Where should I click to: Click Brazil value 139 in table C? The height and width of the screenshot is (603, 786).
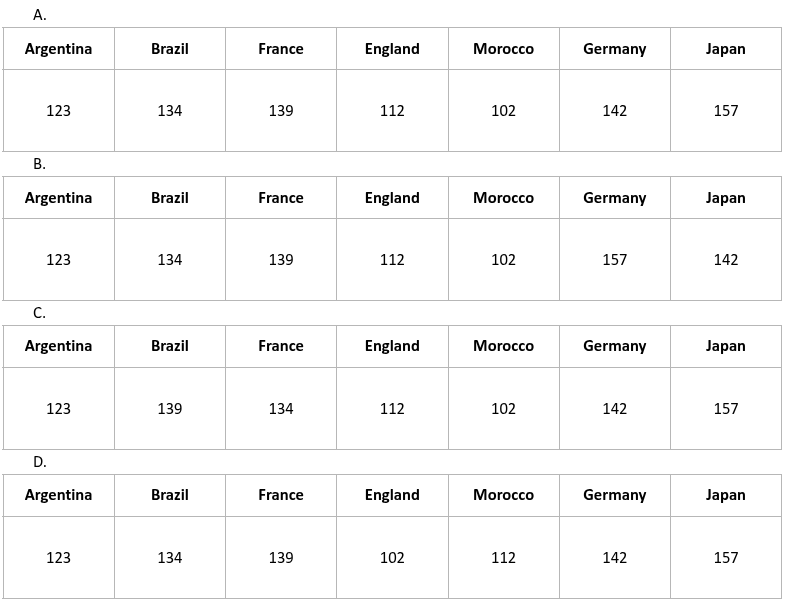click(170, 409)
